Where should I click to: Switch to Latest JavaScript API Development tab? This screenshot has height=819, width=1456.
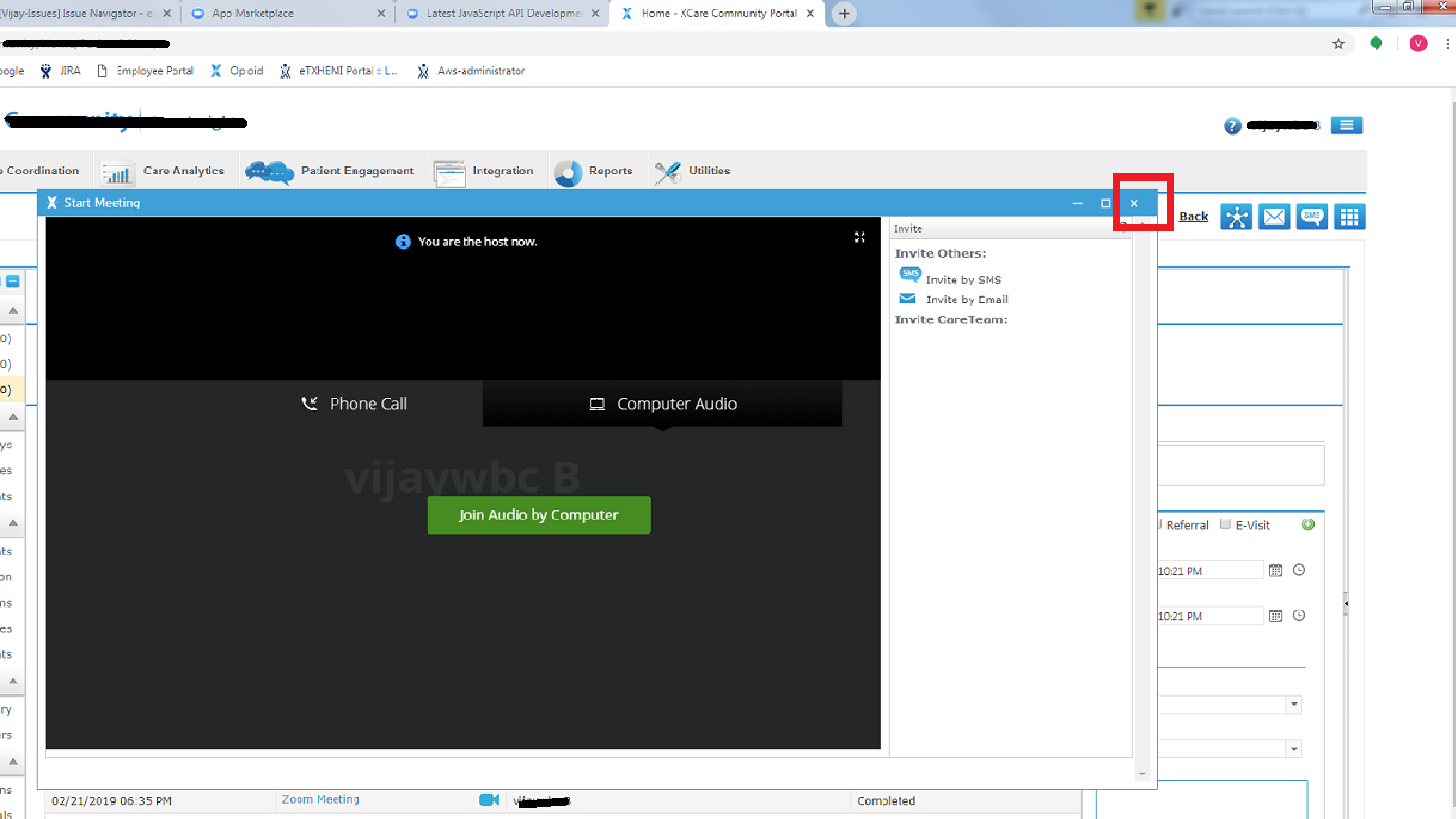(503, 13)
